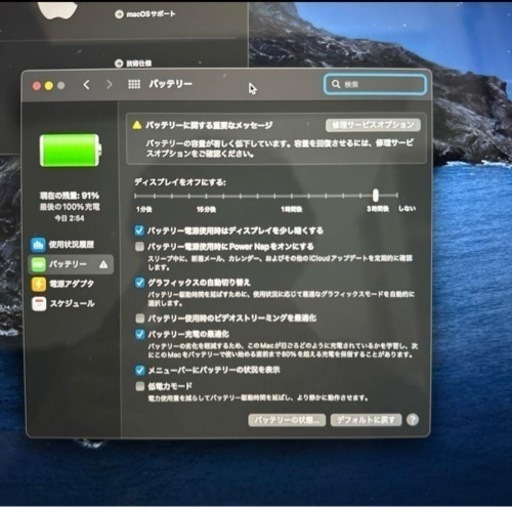Image resolution: width=512 pixels, height=507 pixels.
Task: Enable ビデオストリーミングを最適化 checkbox
Action: click(x=140, y=318)
